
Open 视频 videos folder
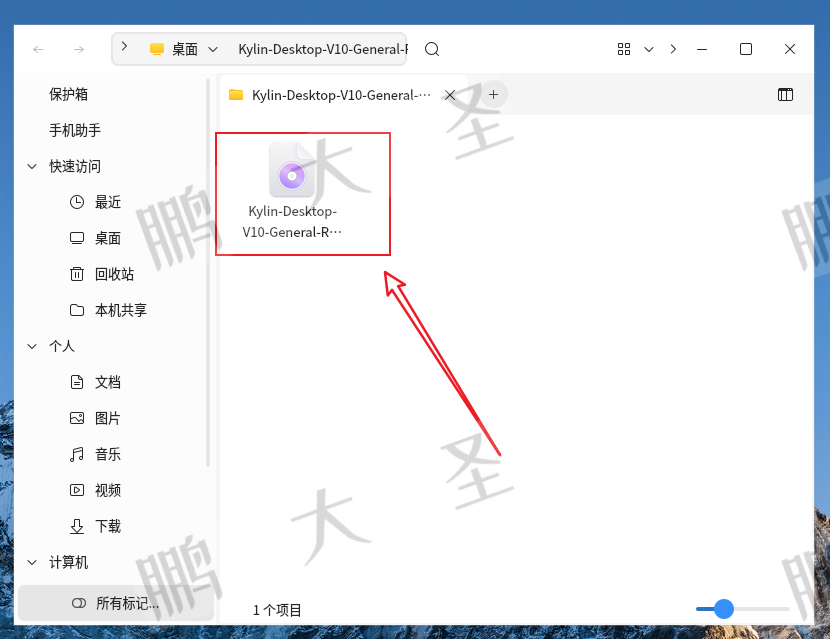point(108,490)
